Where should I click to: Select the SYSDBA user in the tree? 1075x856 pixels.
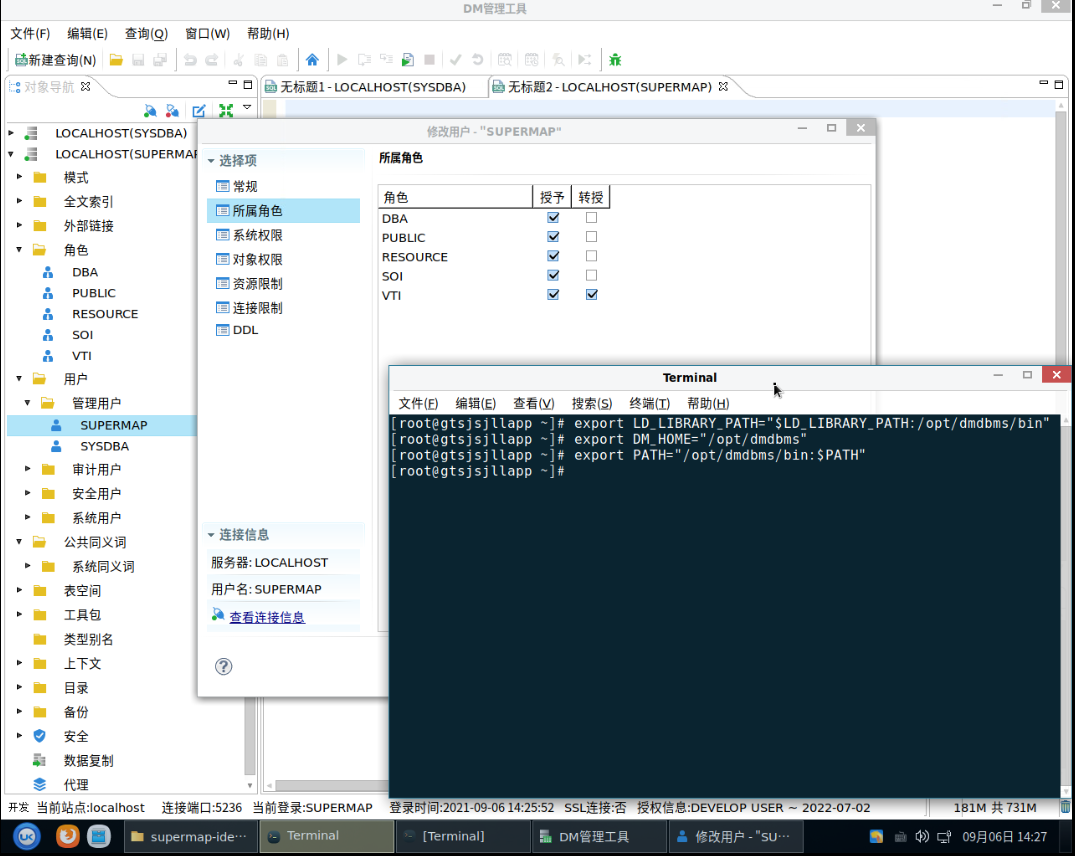(x=104, y=446)
